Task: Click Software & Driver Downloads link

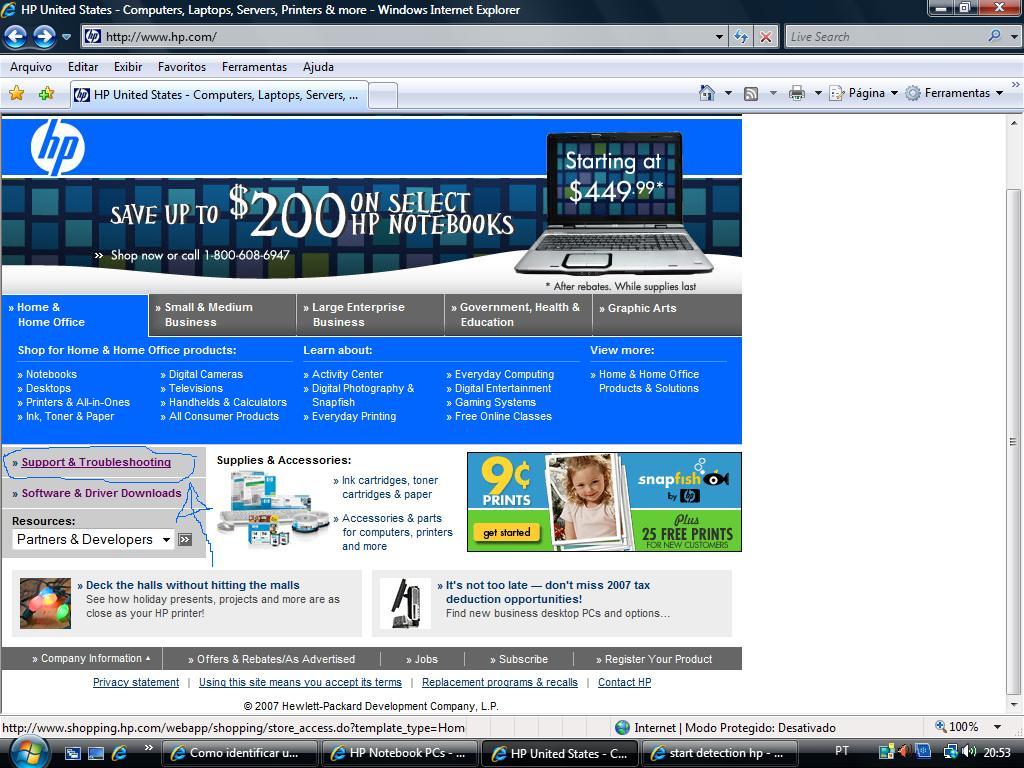Action: (x=101, y=493)
